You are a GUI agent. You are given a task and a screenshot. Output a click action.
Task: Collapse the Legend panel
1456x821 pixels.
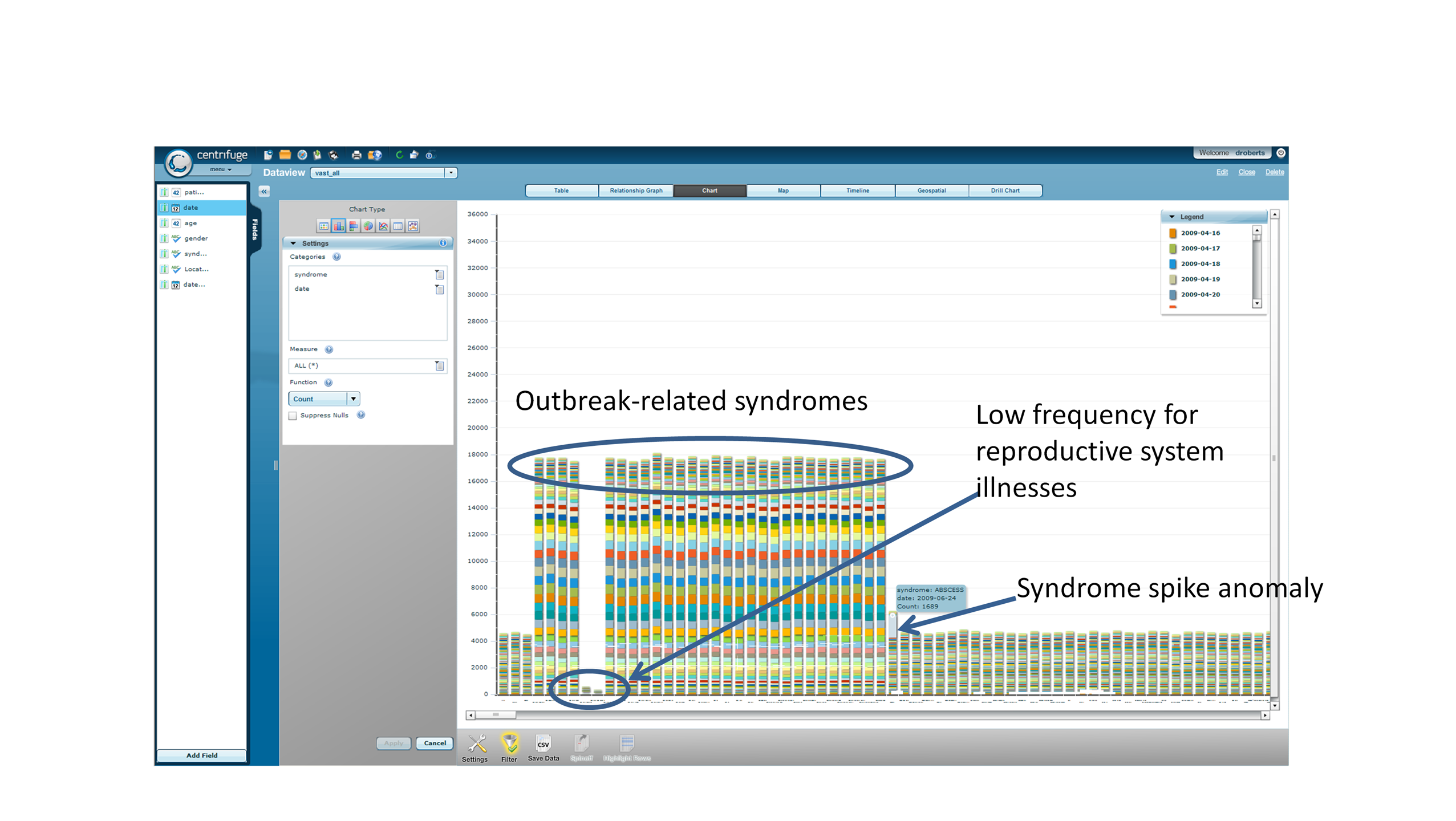pyautogui.click(x=1171, y=217)
